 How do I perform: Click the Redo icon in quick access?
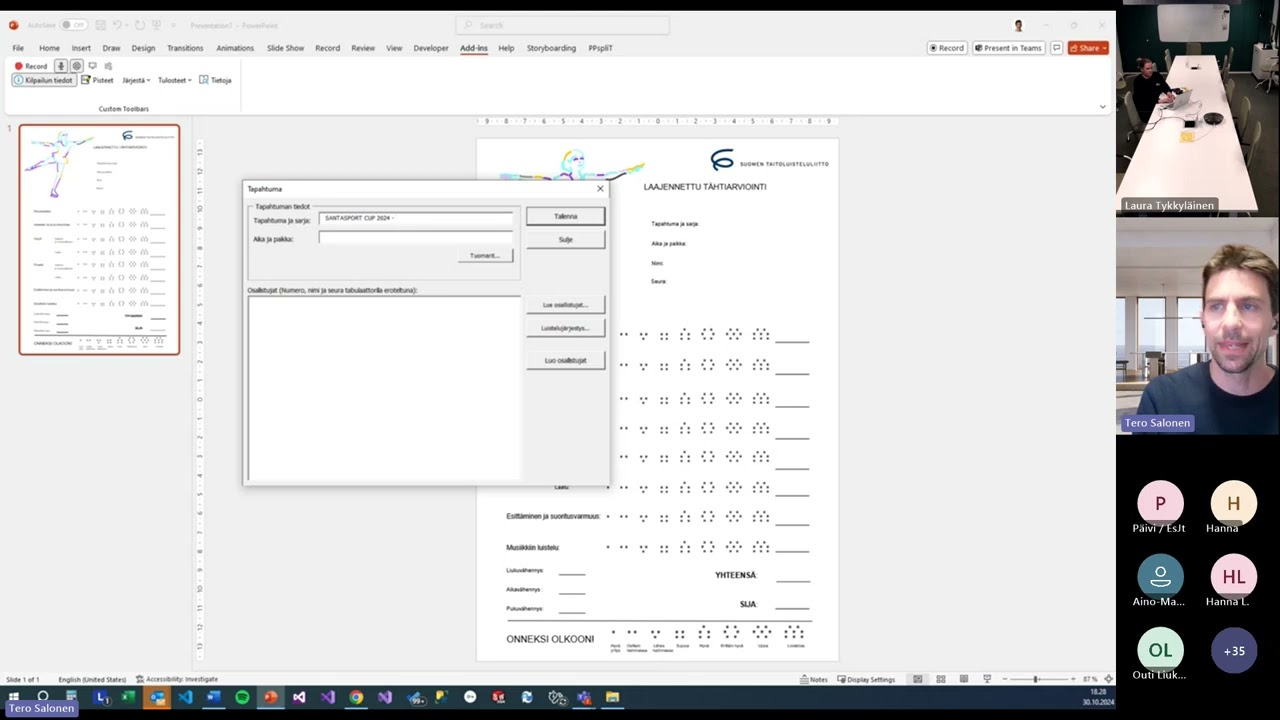tap(140, 25)
